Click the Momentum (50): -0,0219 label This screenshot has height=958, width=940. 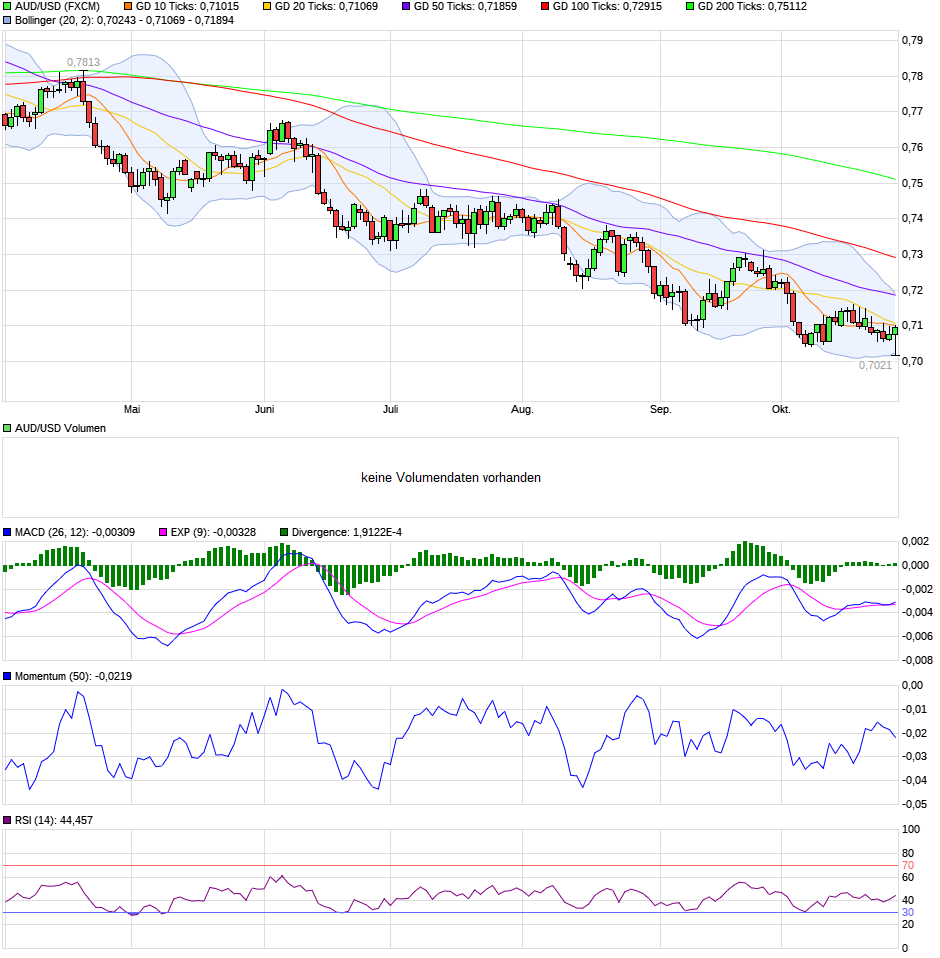click(73, 676)
